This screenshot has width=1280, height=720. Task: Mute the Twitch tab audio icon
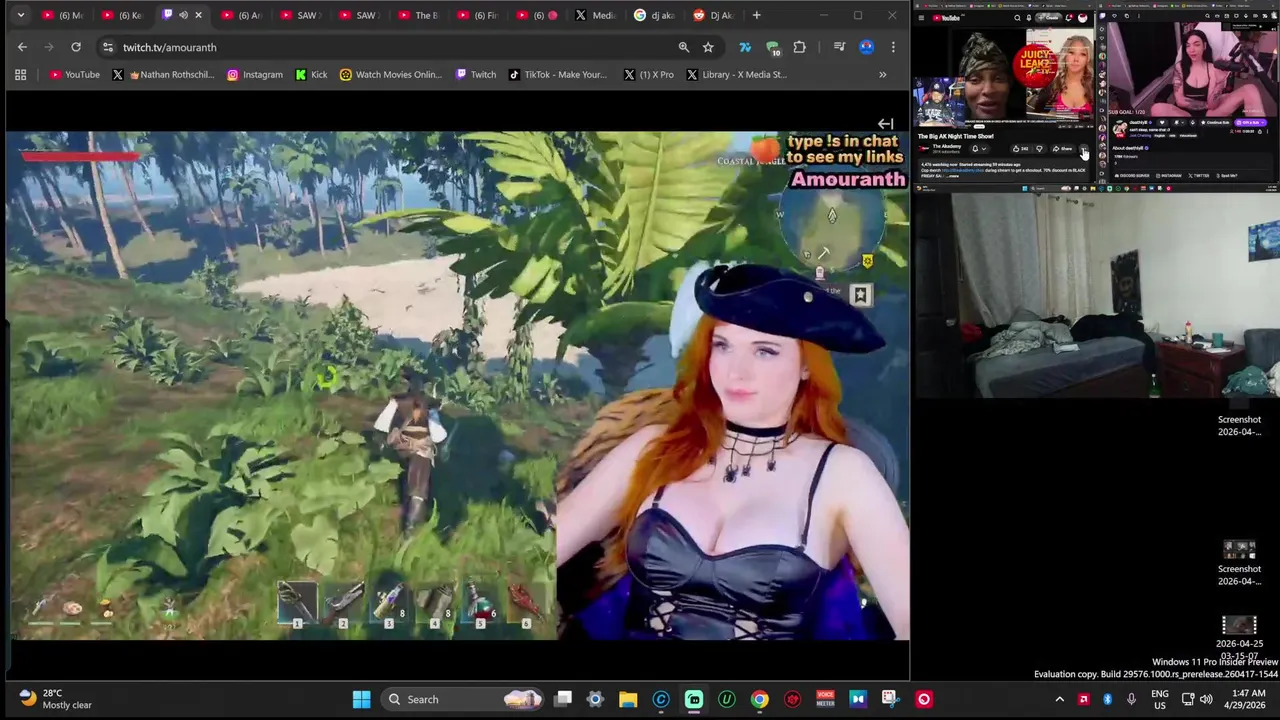pyautogui.click(x=183, y=15)
